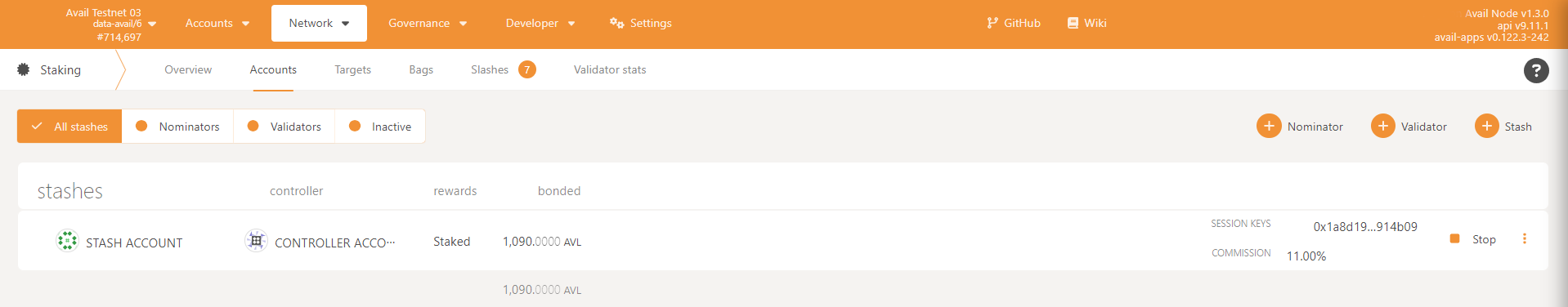Click the plus icon for Stash
The height and width of the screenshot is (307, 1568).
[1486, 126]
